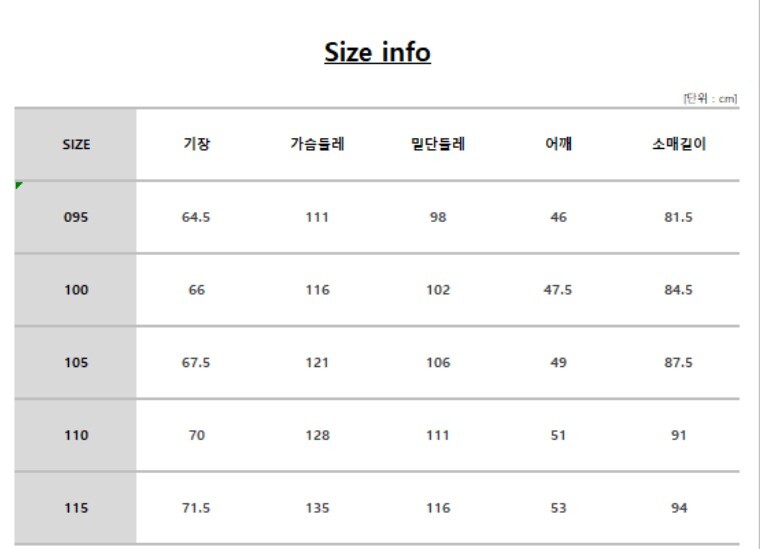This screenshot has height=549, width=760.
Task: Click the green triangle marker near 095
Action: pyautogui.click(x=19, y=185)
